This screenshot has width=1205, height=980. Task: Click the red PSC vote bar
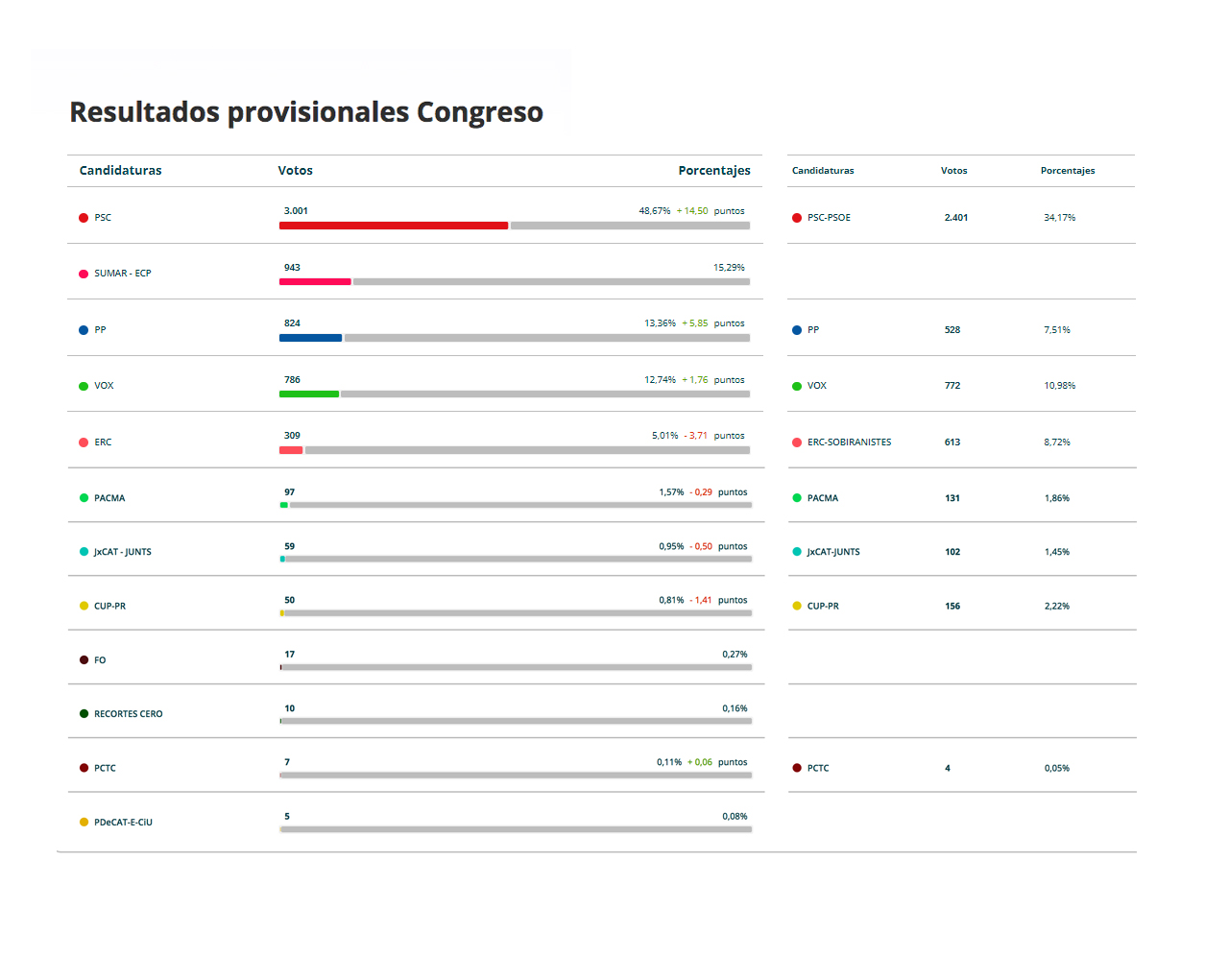[394, 226]
